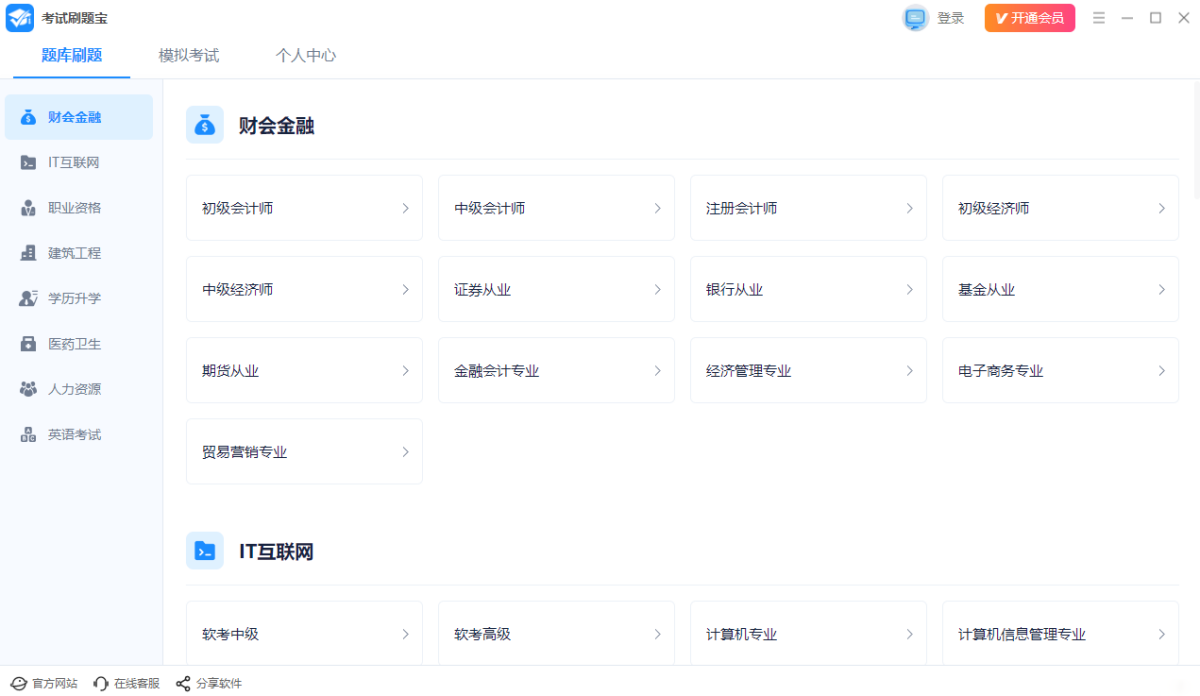1200x696 pixels.
Task: Open the 人力资源 people icon
Action: click(x=28, y=389)
